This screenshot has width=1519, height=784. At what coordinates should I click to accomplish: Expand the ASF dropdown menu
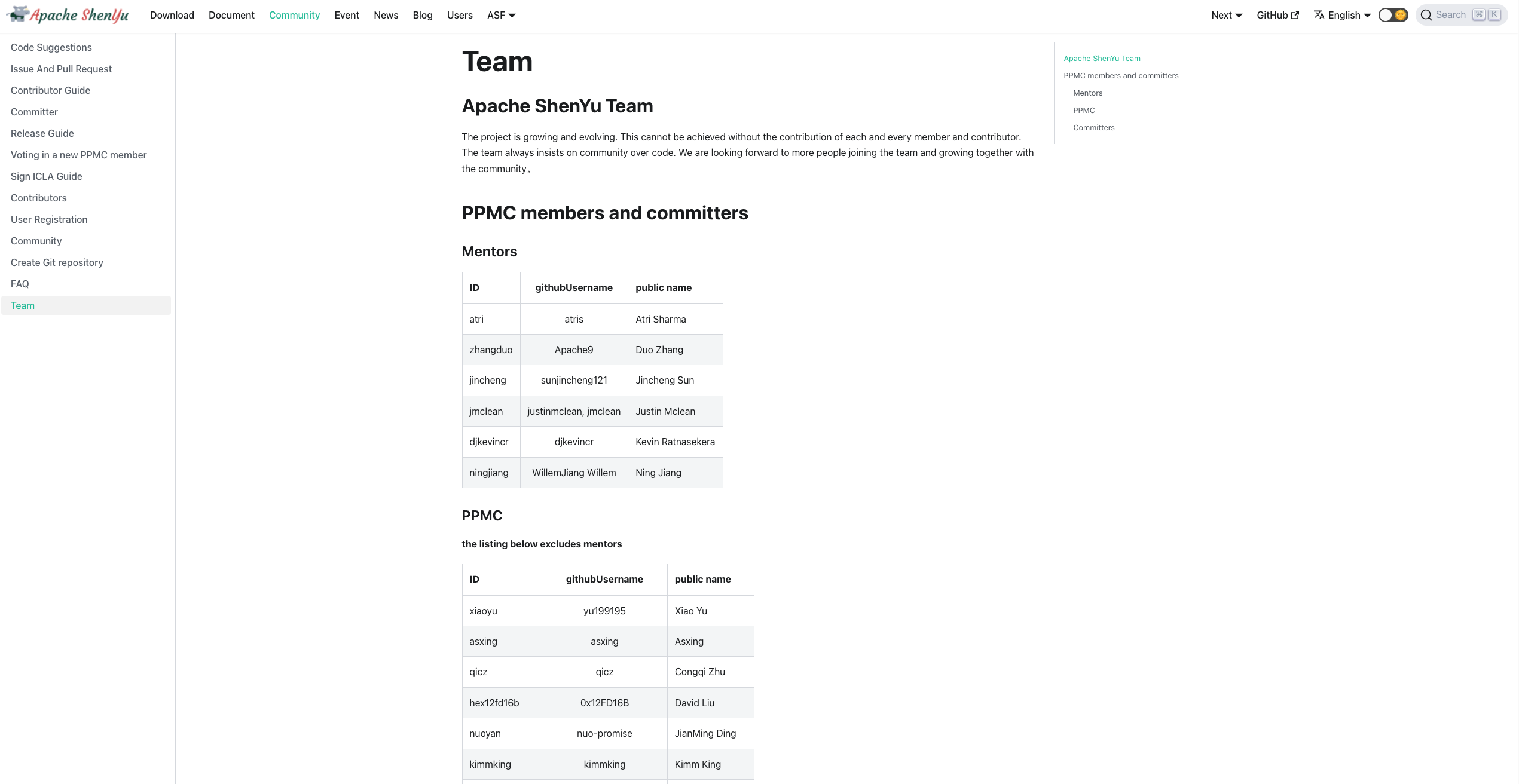(501, 15)
